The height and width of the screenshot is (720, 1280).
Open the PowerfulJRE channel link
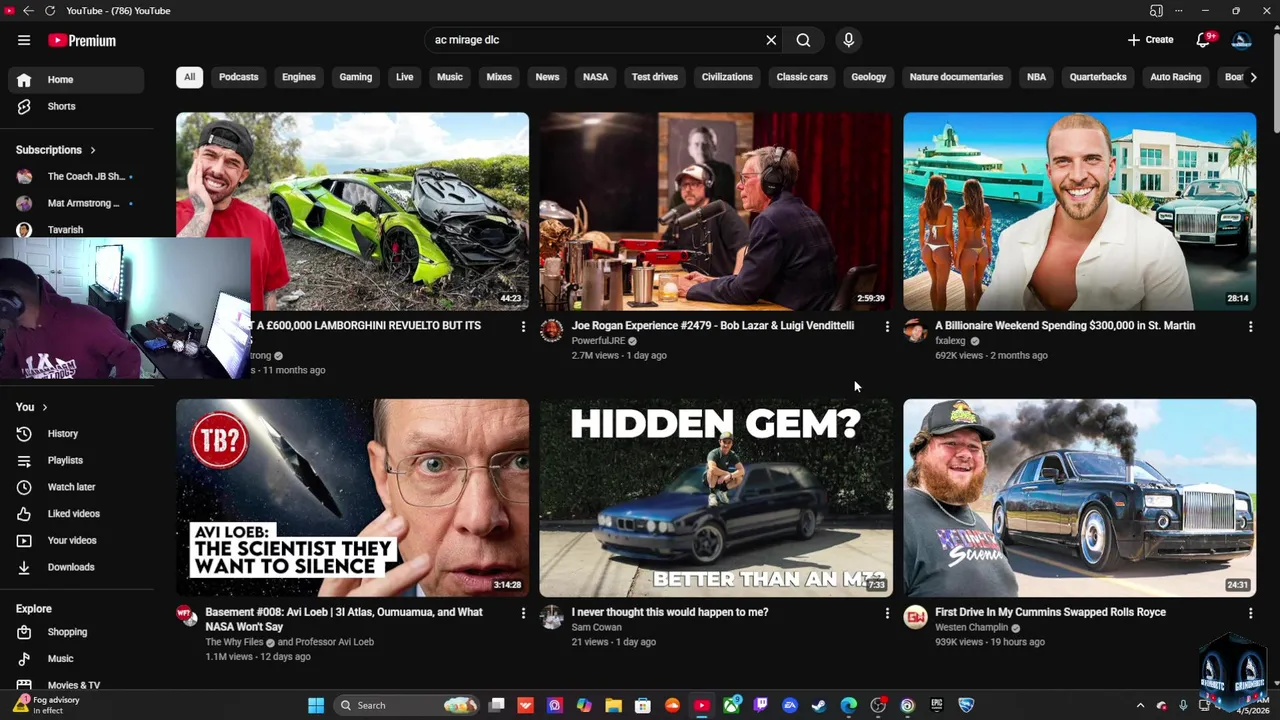pyautogui.click(x=598, y=341)
